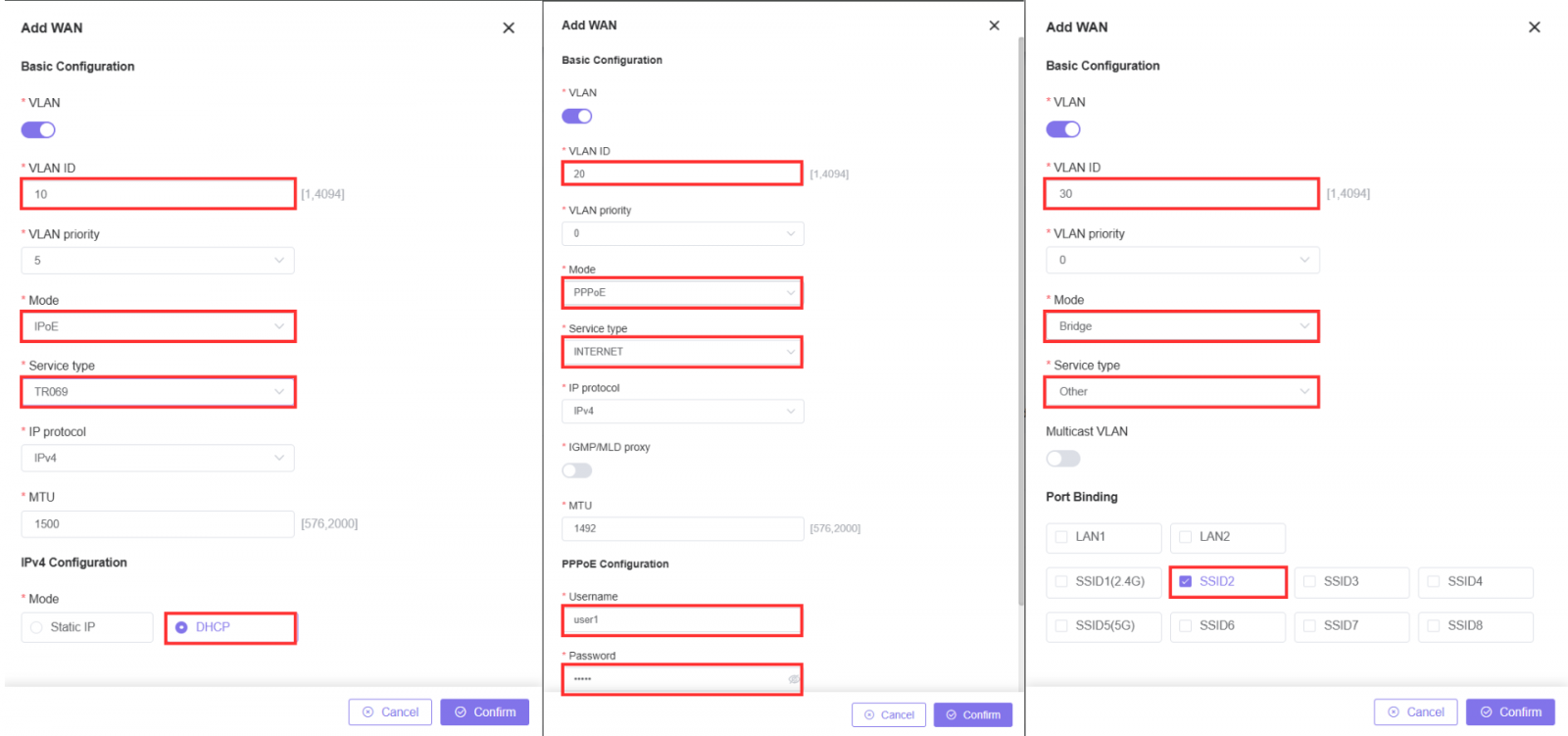This screenshot has width=1568, height=736.
Task: Close the Add WAN dialog with VLAN ID 10
Action: (x=509, y=28)
